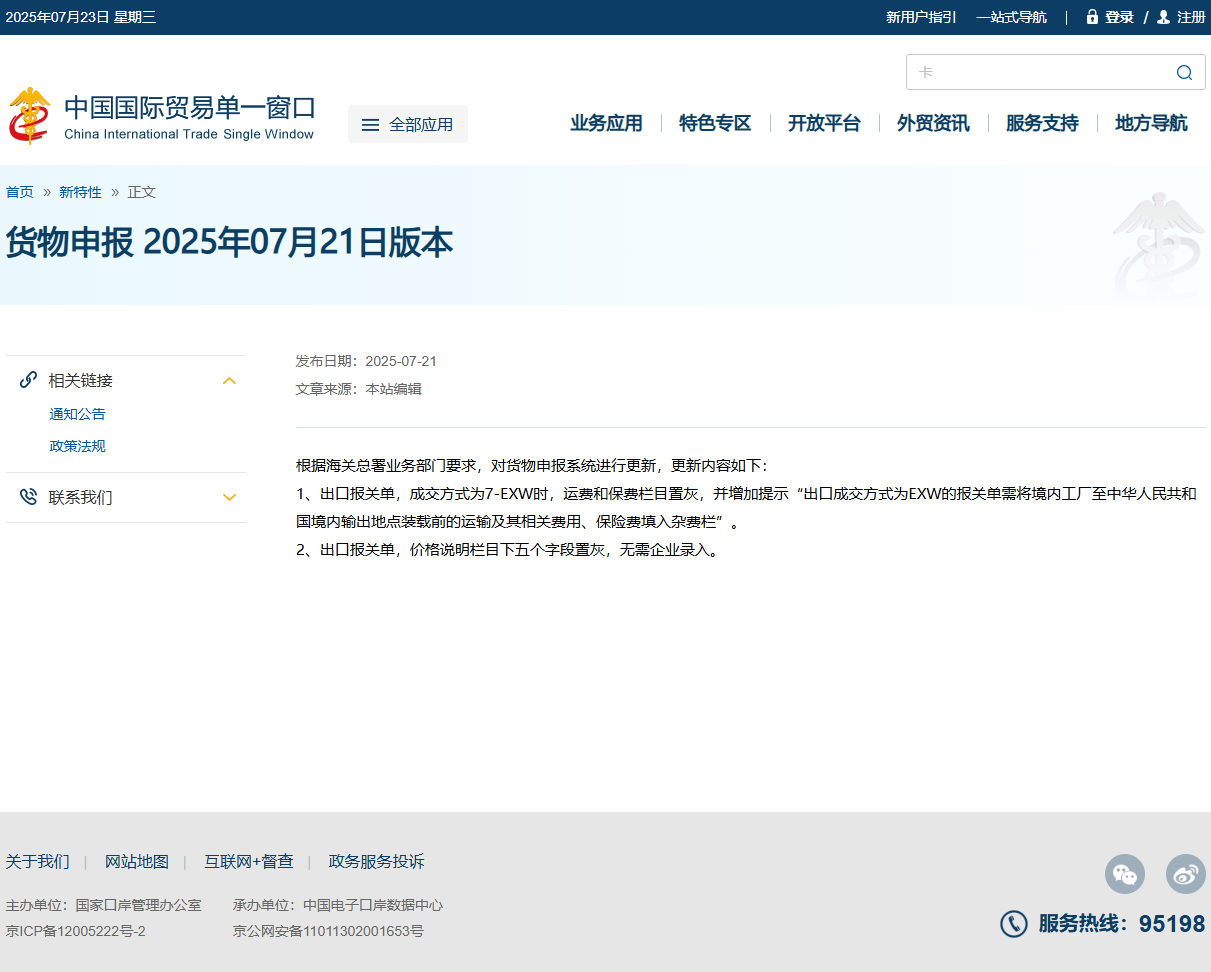
Task: Click inside the search input field
Action: click(x=1030, y=72)
